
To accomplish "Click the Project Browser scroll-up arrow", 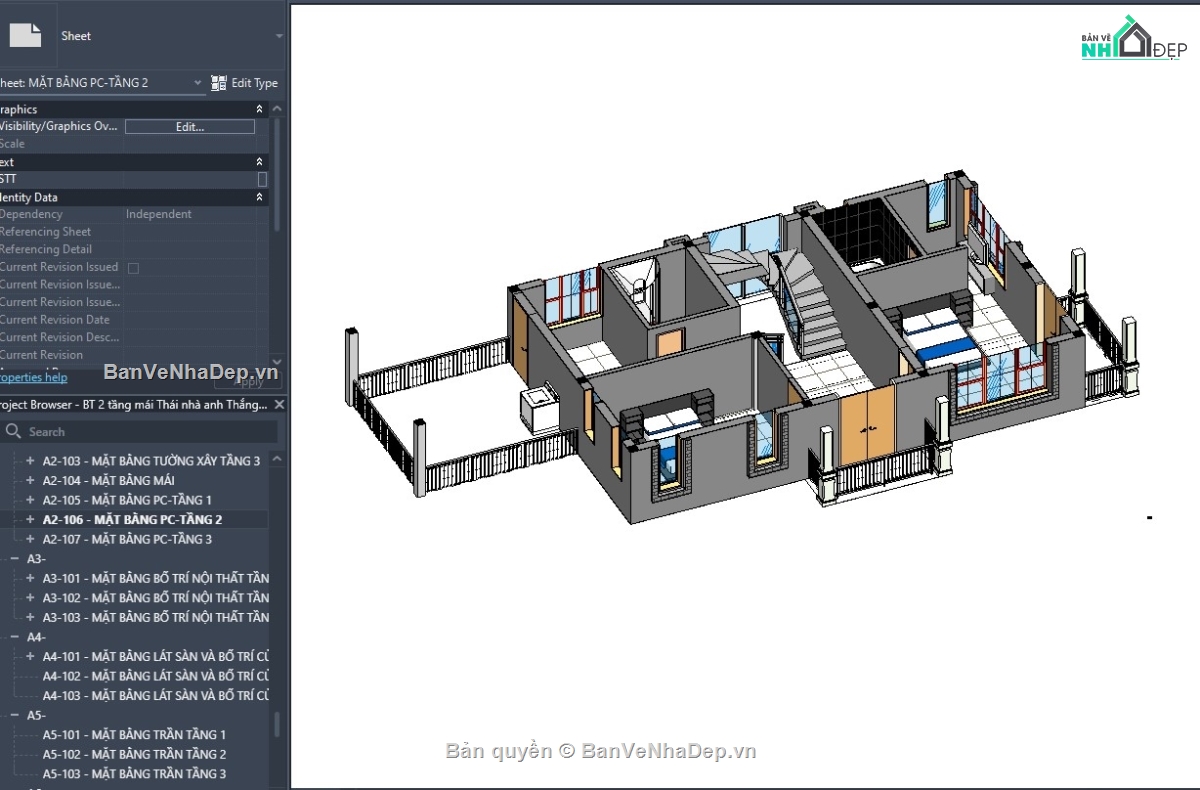I will (278, 459).
